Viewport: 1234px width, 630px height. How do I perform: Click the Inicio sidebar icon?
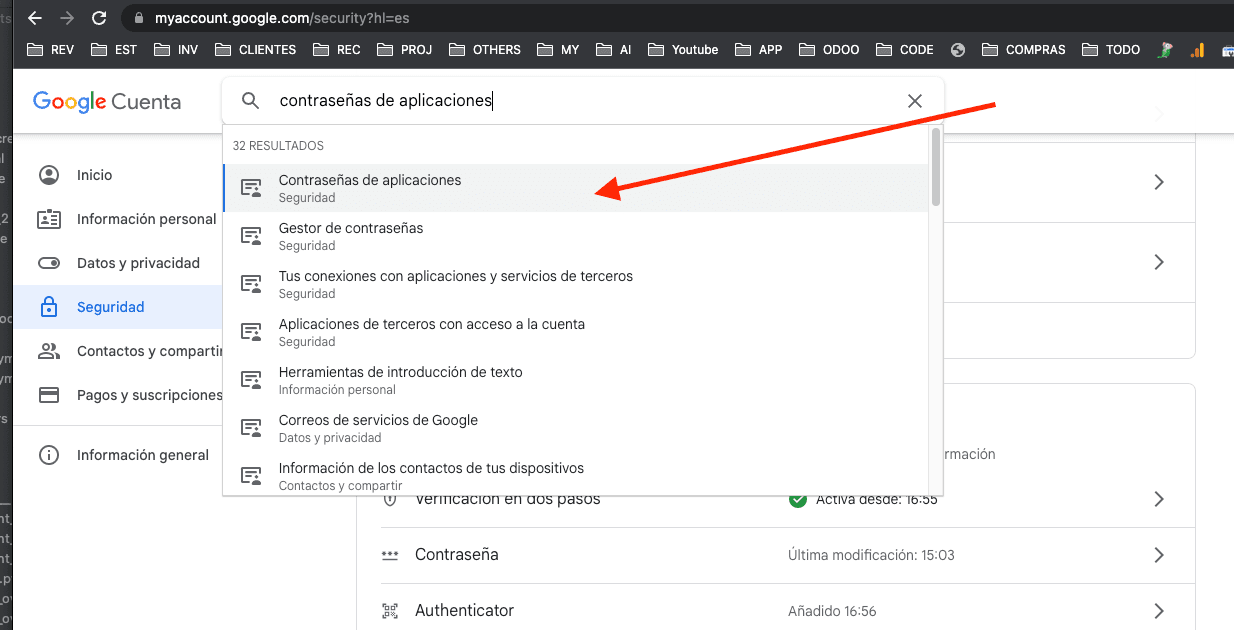point(49,175)
